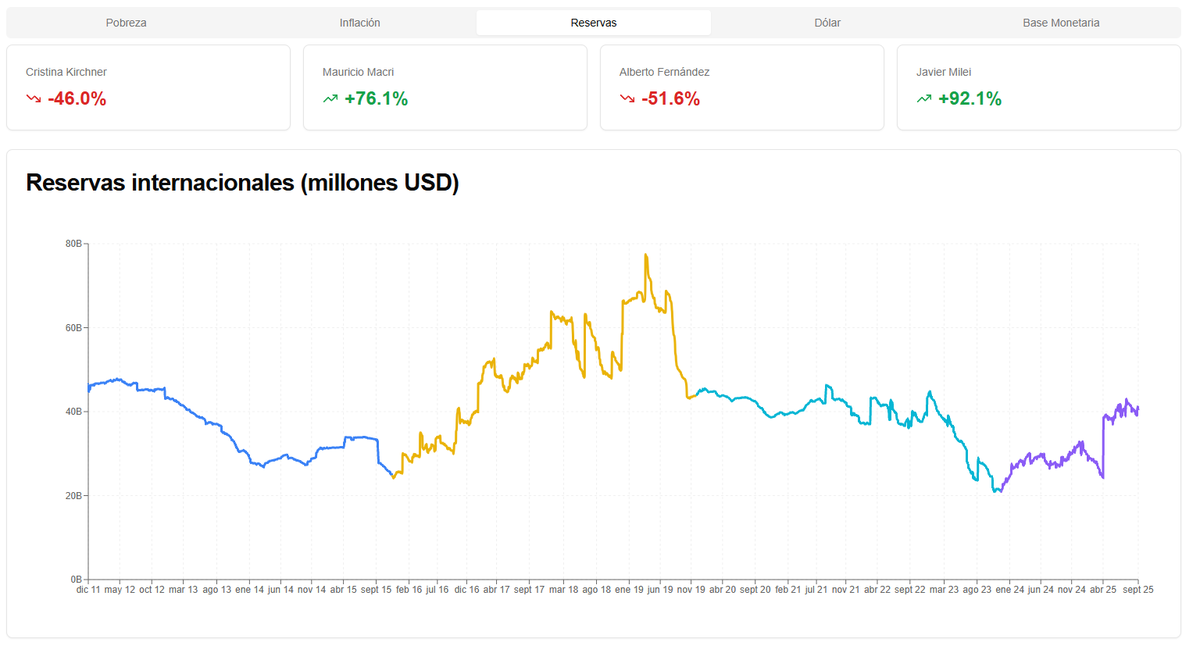This screenshot has width=1200, height=653.
Task: Switch to the Pobreza tab
Action: (x=126, y=22)
